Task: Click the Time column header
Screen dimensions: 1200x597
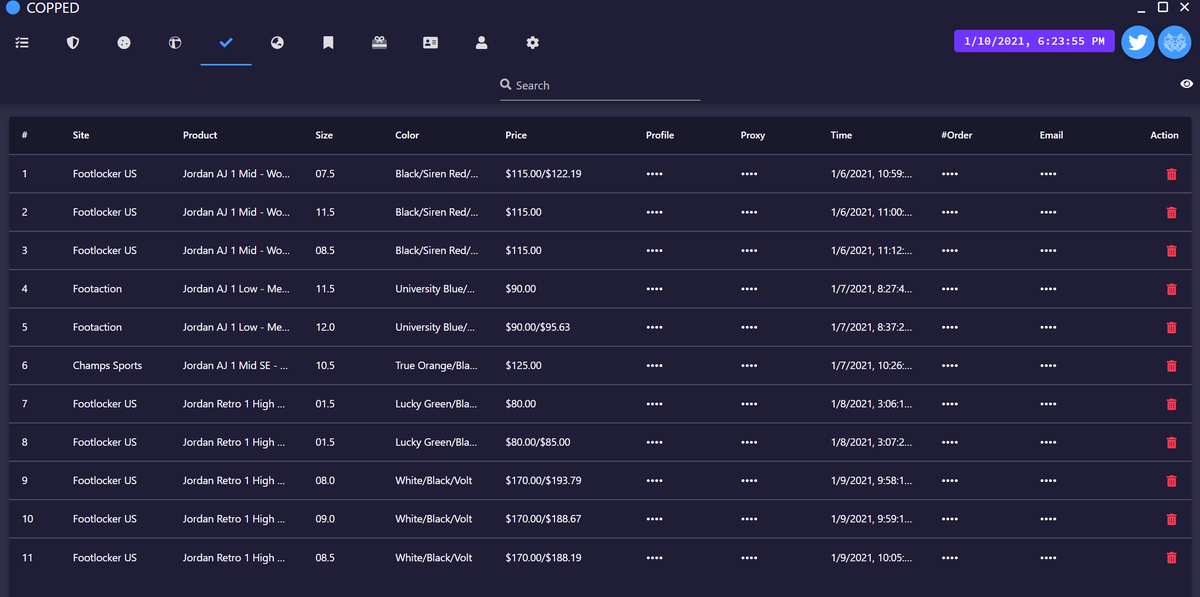Action: pyautogui.click(x=841, y=135)
